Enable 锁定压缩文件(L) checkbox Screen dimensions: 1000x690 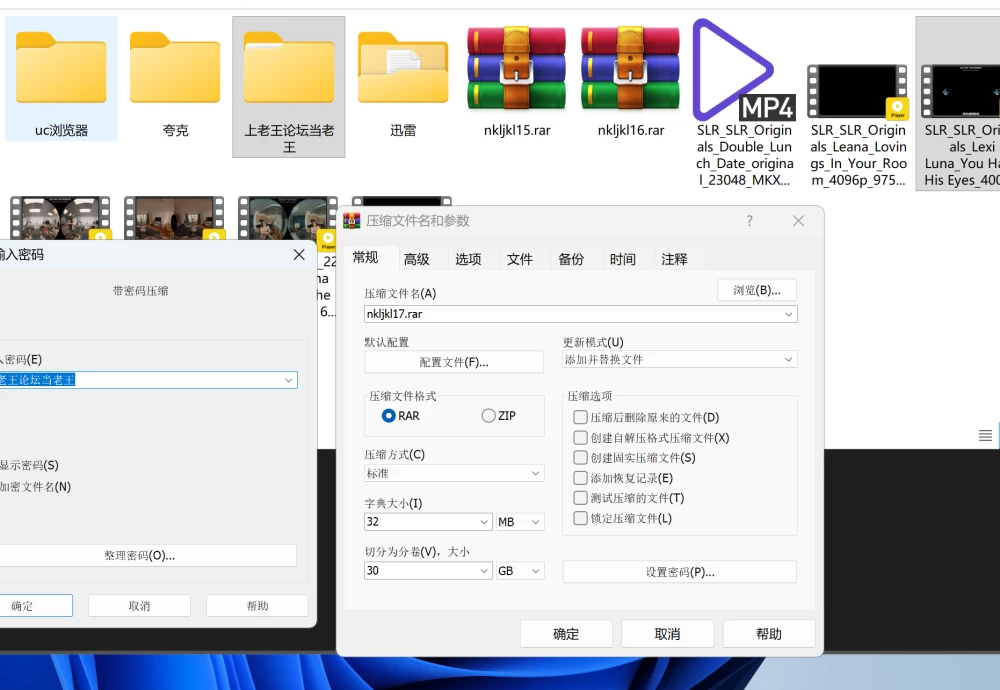tap(580, 518)
